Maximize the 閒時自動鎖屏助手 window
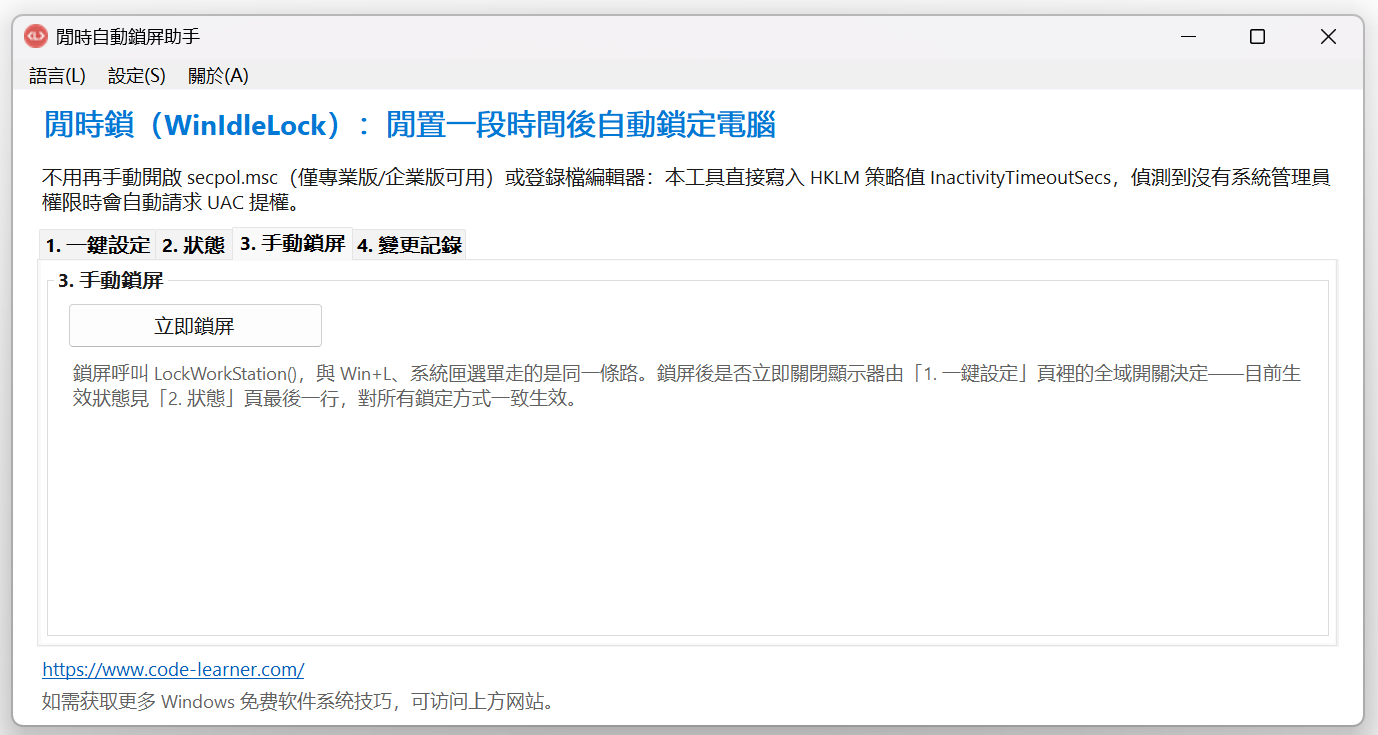 coord(1258,37)
